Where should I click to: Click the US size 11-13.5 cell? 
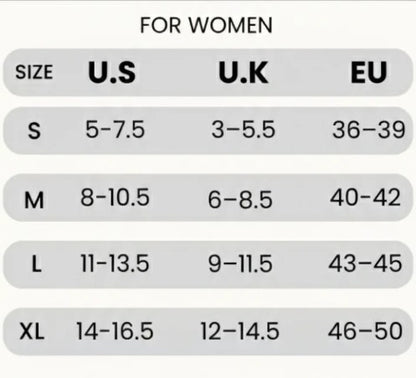115,263
